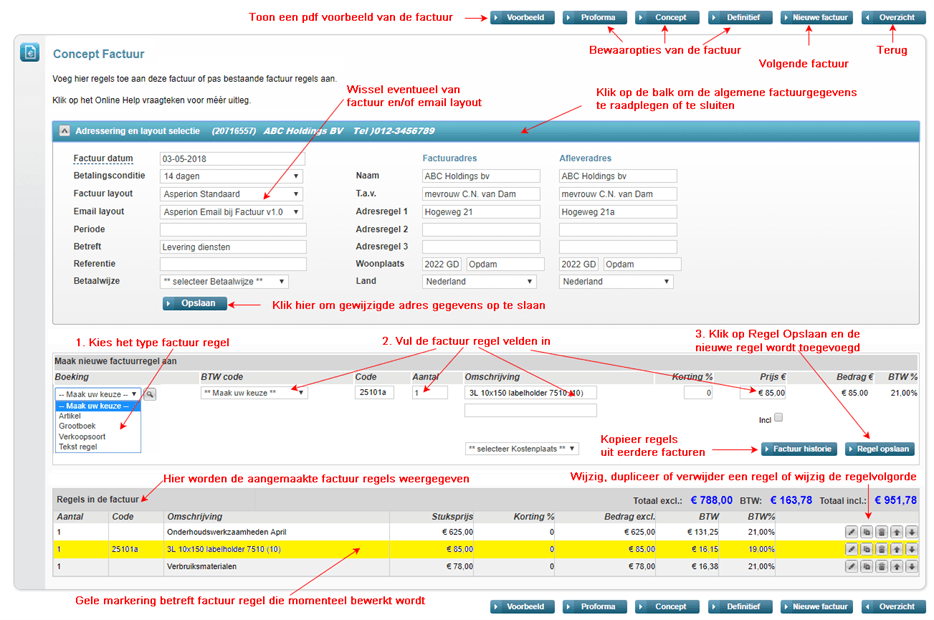Duplicate the Onderhoudswerkzaamheden April invoice line
The image size is (934, 620).
coord(867,532)
